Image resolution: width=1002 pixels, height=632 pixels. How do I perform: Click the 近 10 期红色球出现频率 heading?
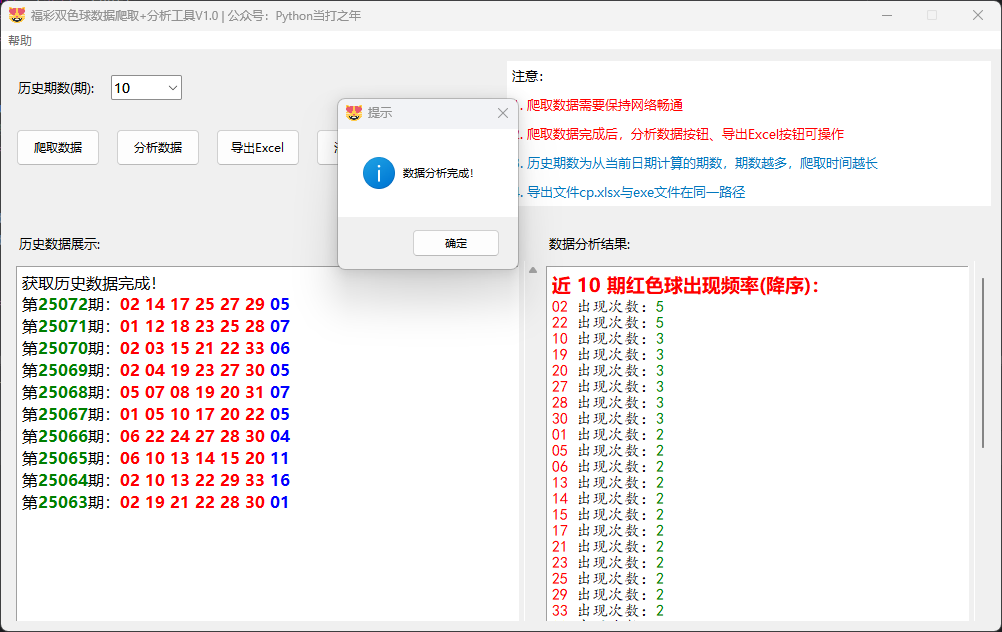tap(685, 285)
